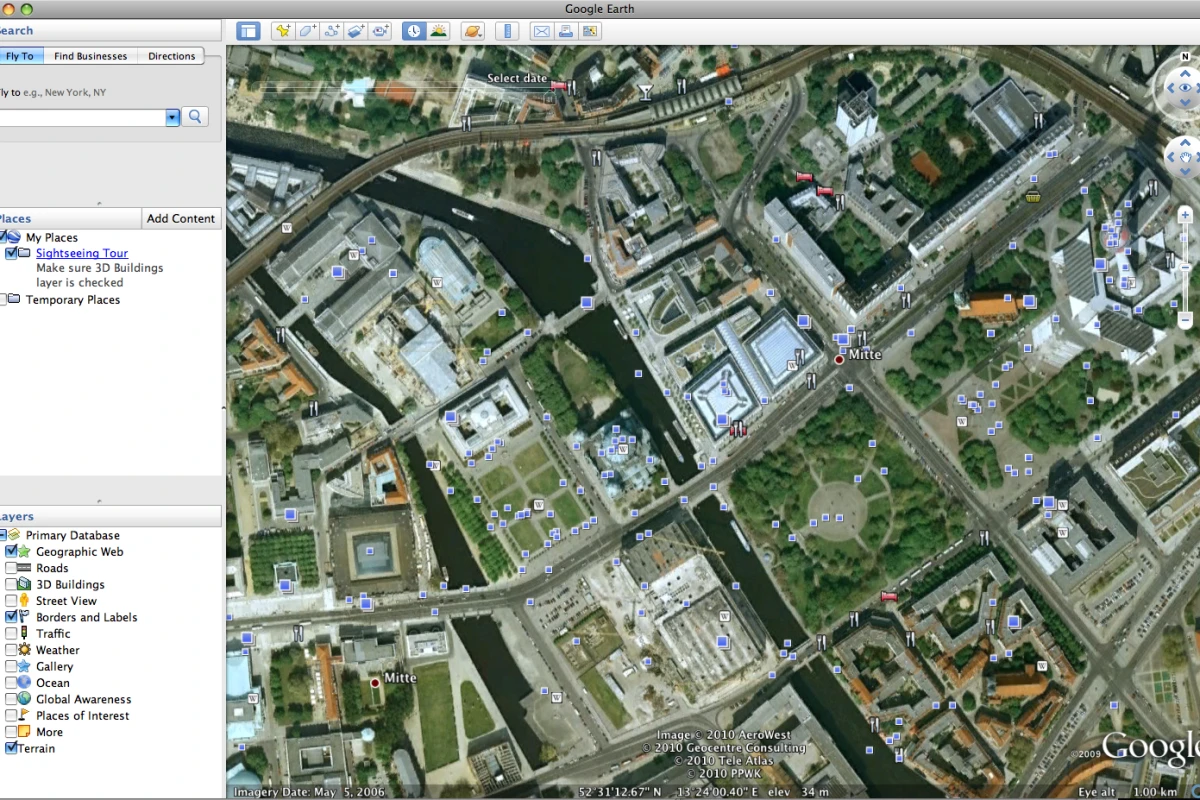
Task: Uncheck the Terrain checkbox
Action: click(12, 748)
